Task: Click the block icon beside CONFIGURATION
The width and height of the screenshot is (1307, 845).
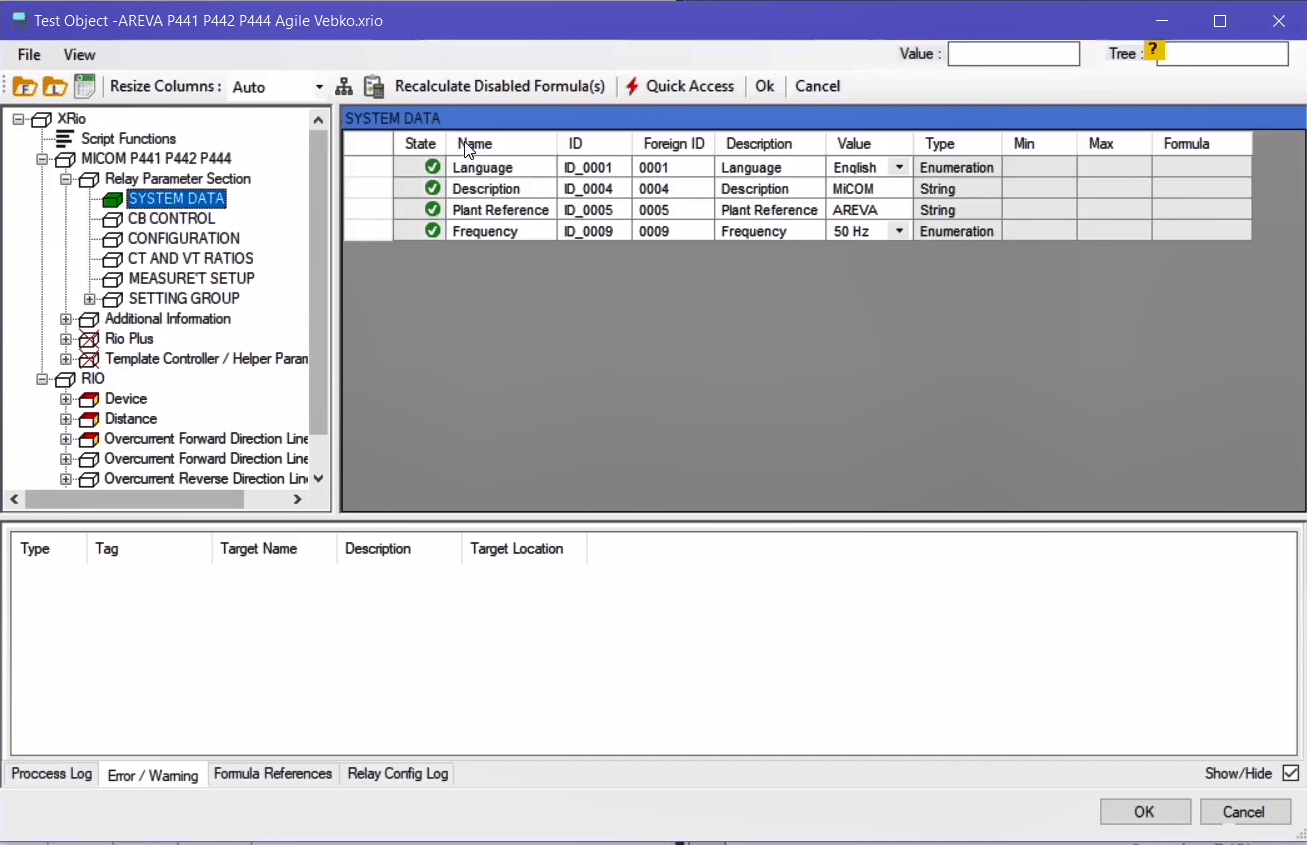Action: [x=112, y=239]
